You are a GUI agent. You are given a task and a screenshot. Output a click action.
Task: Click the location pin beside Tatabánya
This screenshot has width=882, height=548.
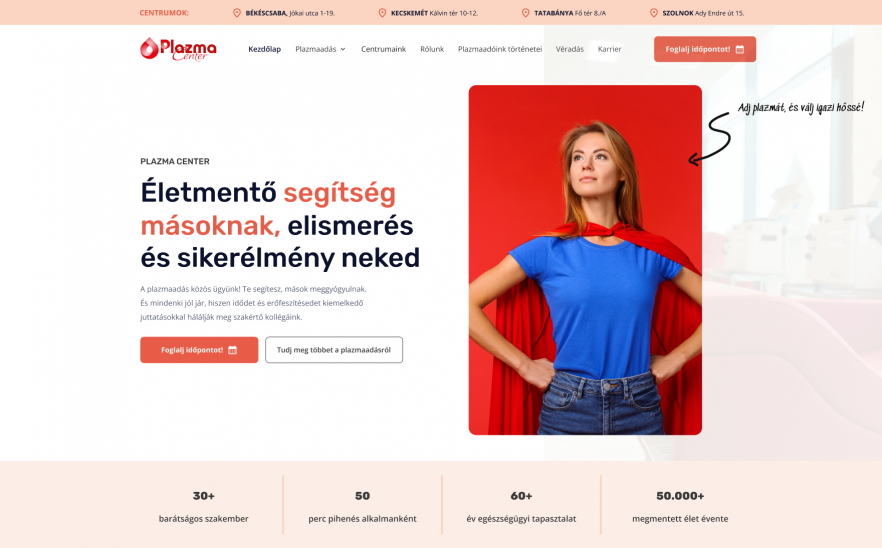525,12
